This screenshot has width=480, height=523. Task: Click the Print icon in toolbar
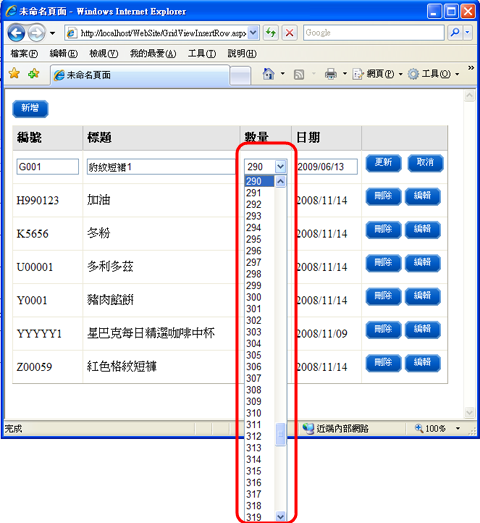tap(331, 74)
